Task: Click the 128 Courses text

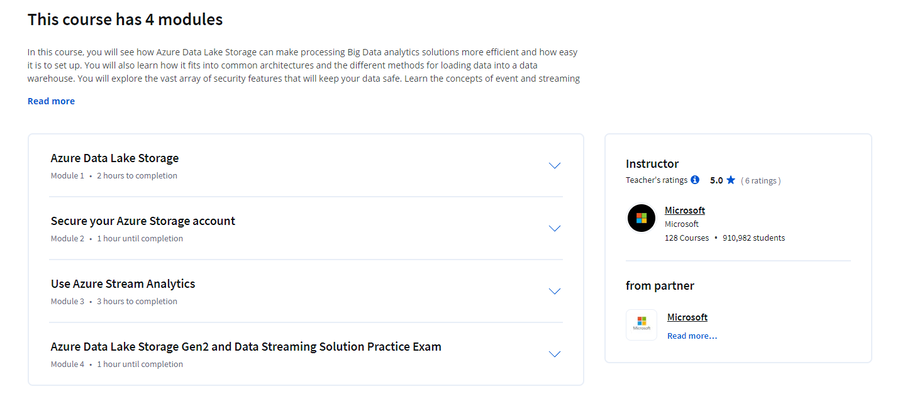Action: coord(687,238)
